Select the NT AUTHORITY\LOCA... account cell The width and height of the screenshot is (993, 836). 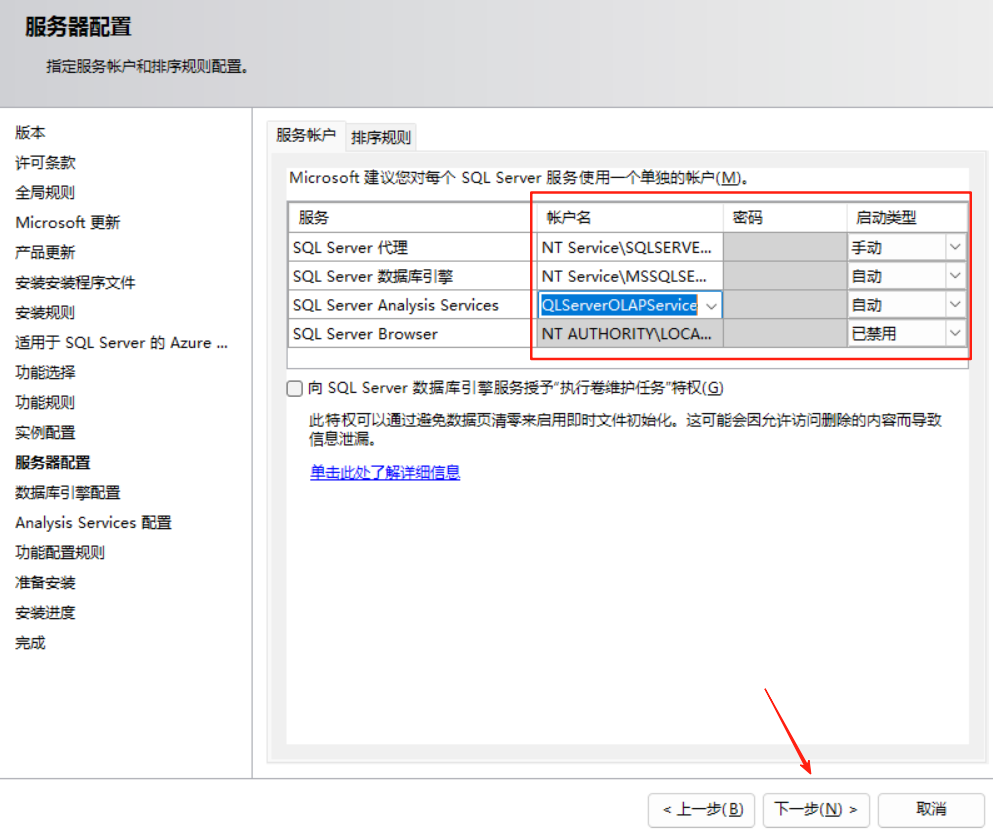(629, 333)
